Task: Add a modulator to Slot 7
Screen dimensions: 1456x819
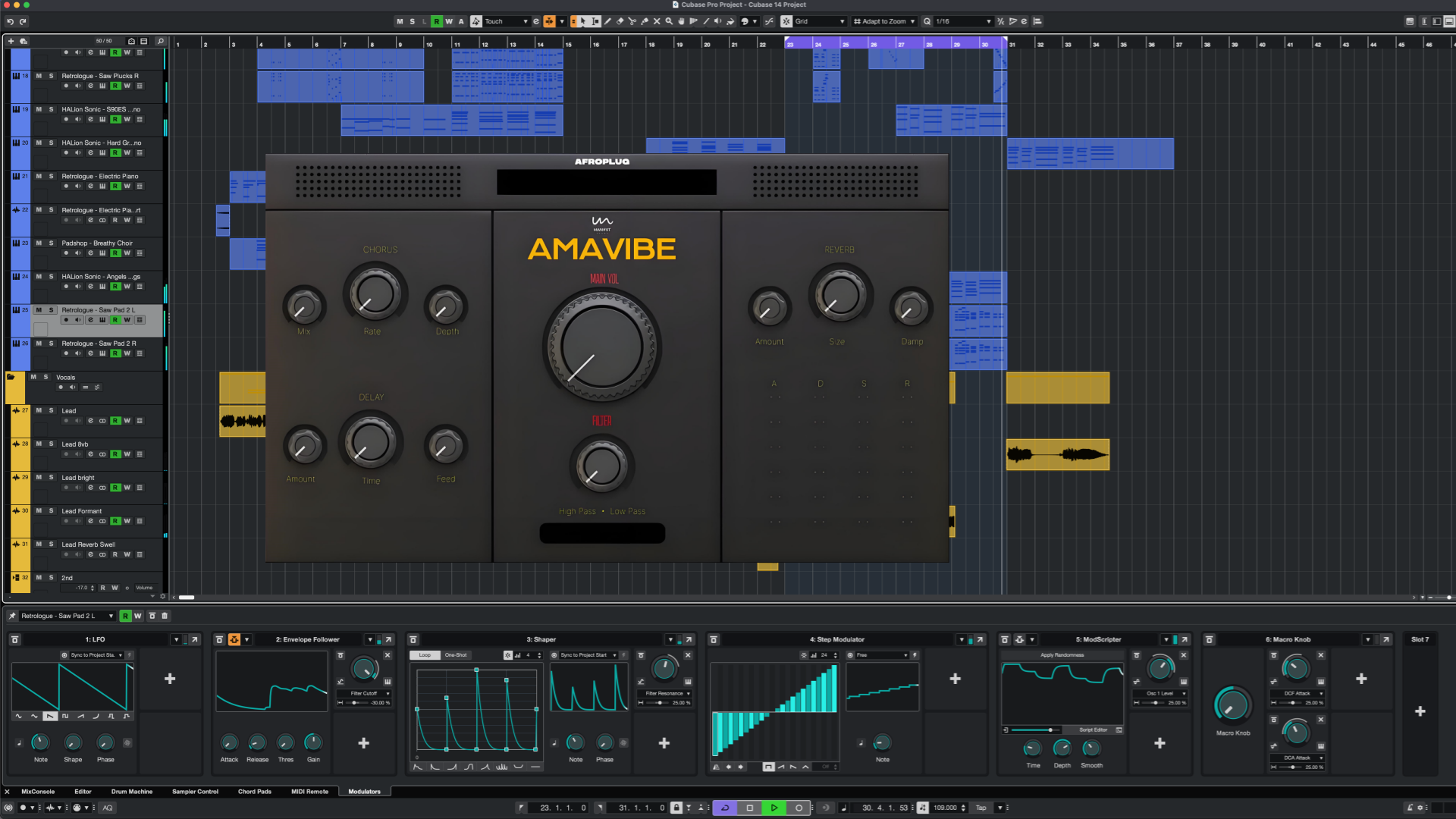Action: 1420,711
